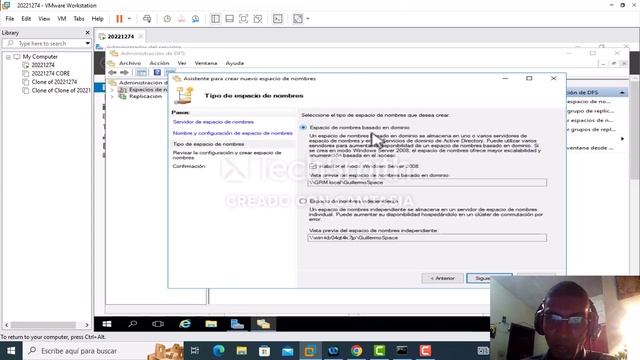Open the VMware File menu
This screenshot has width=640, height=360.
click(x=10, y=19)
